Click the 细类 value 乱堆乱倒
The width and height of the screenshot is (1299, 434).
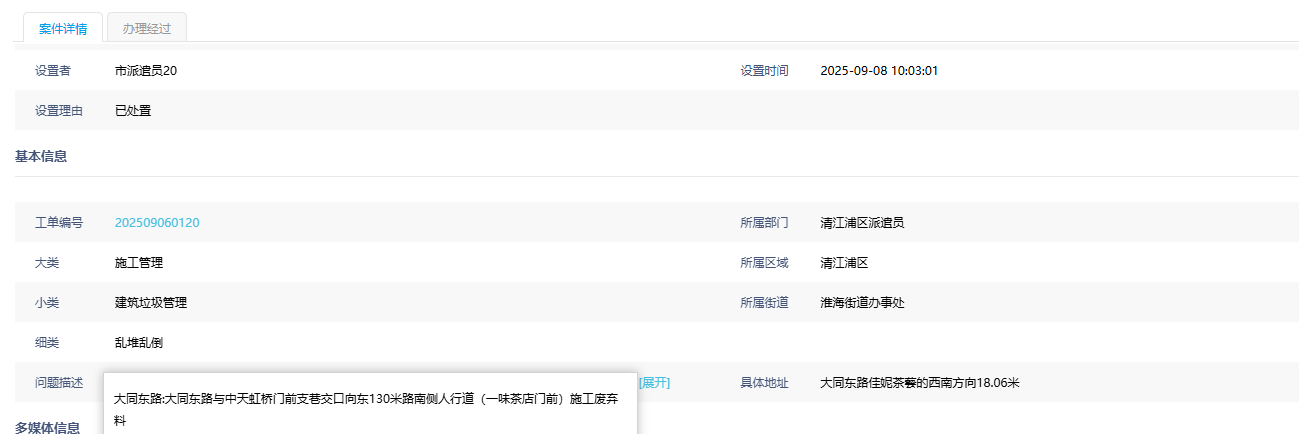coord(139,343)
